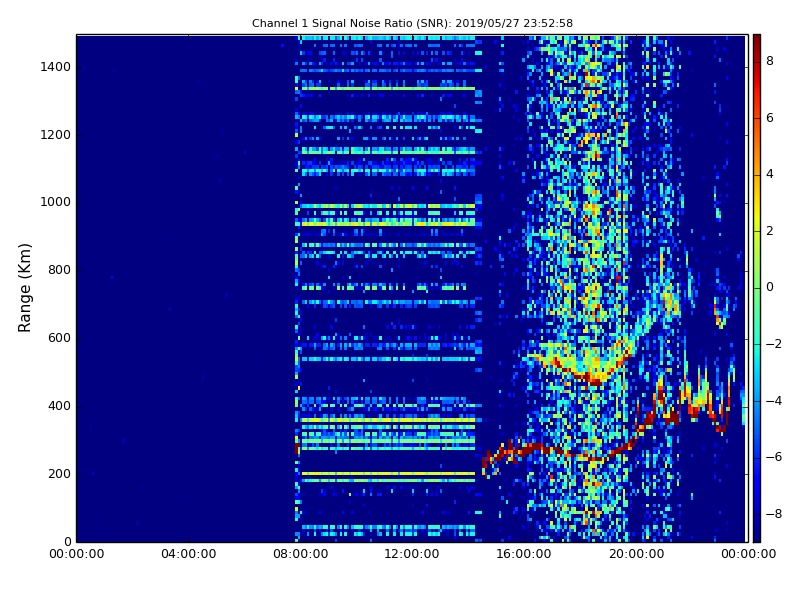
Task: Click the dark red top of the colorbar
Action: (x=757, y=43)
